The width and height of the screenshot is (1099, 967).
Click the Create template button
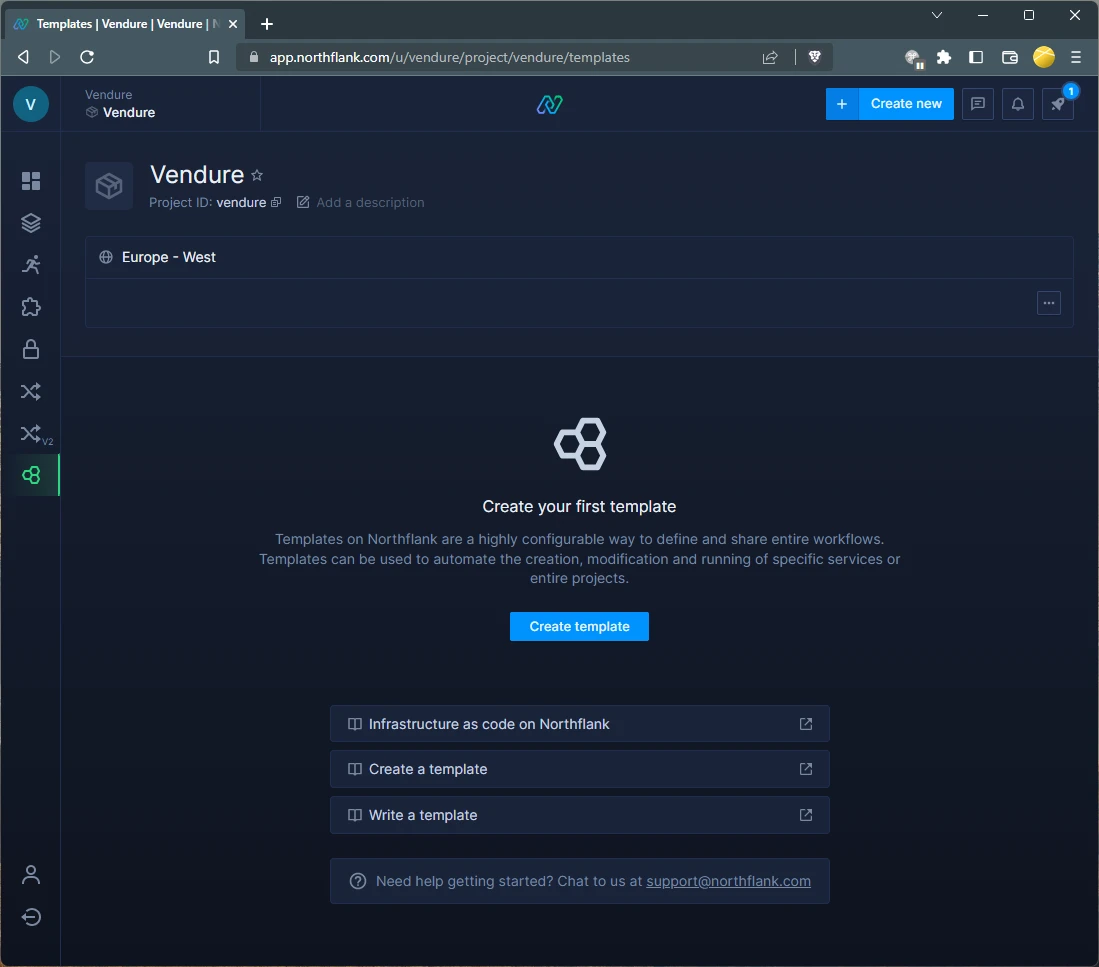[x=579, y=627]
